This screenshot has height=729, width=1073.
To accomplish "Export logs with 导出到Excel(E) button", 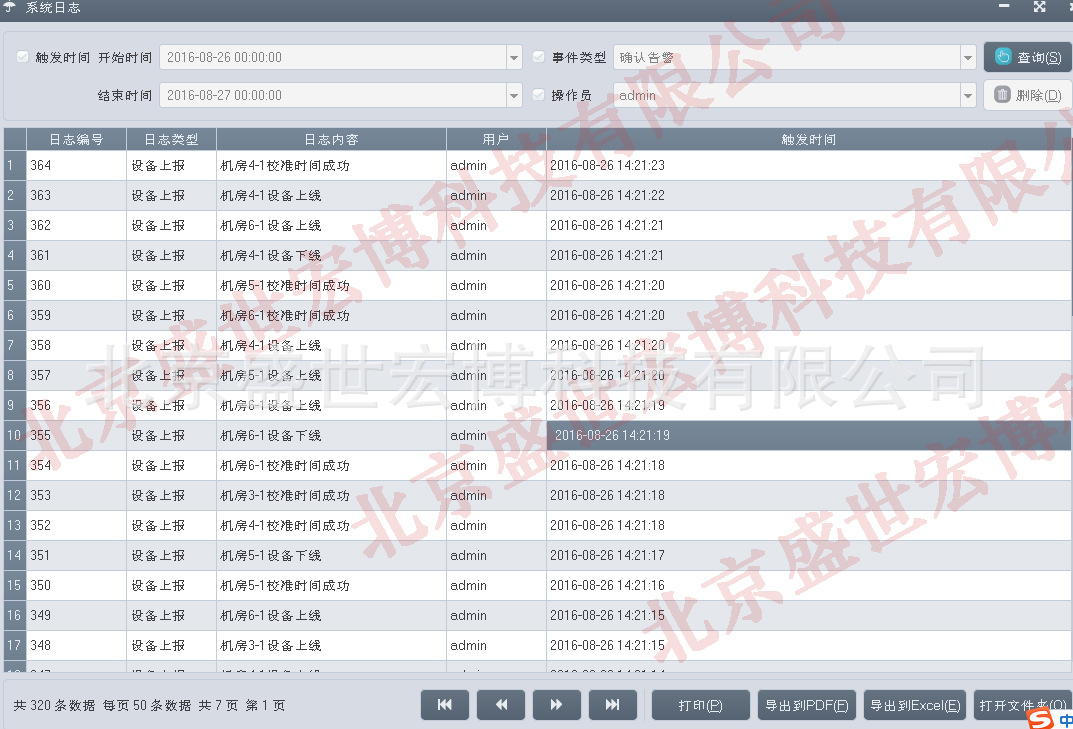I will click(x=915, y=705).
